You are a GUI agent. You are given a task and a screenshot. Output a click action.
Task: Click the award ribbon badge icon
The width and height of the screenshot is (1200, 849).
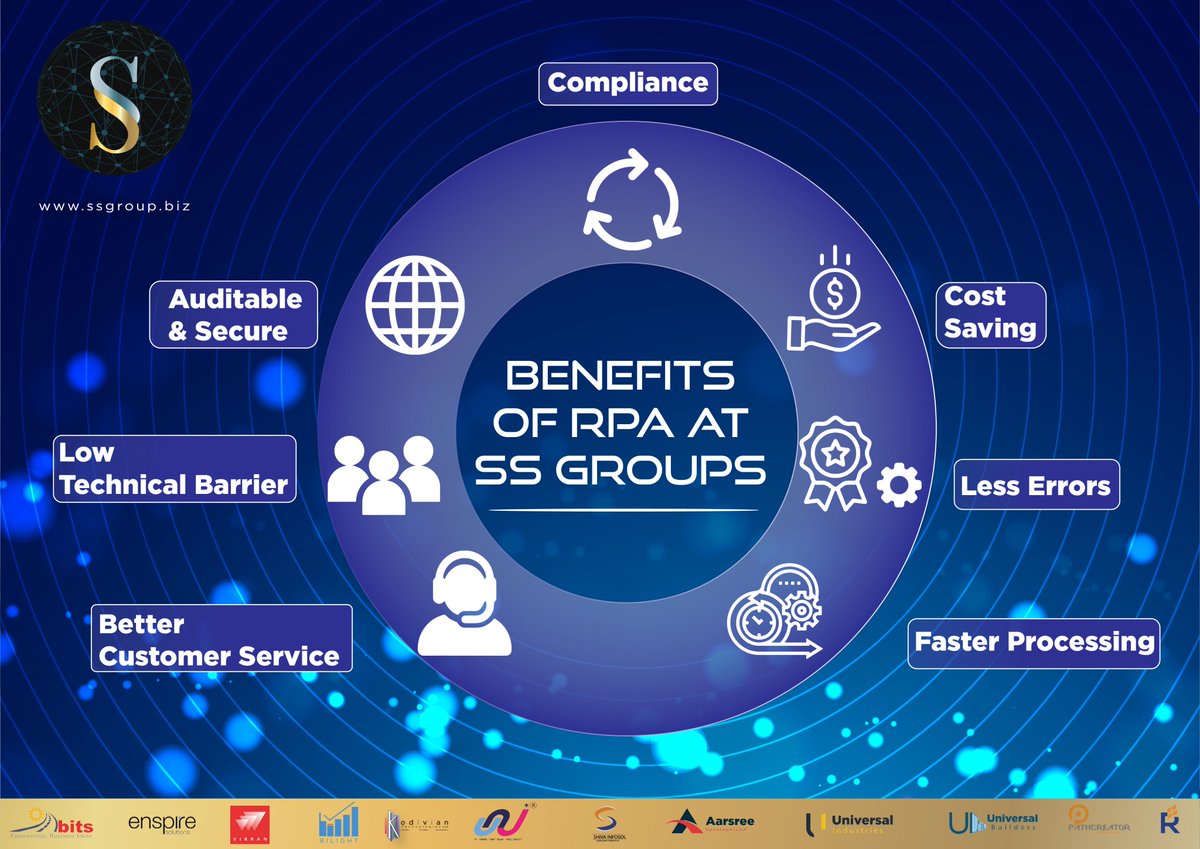coord(834,462)
